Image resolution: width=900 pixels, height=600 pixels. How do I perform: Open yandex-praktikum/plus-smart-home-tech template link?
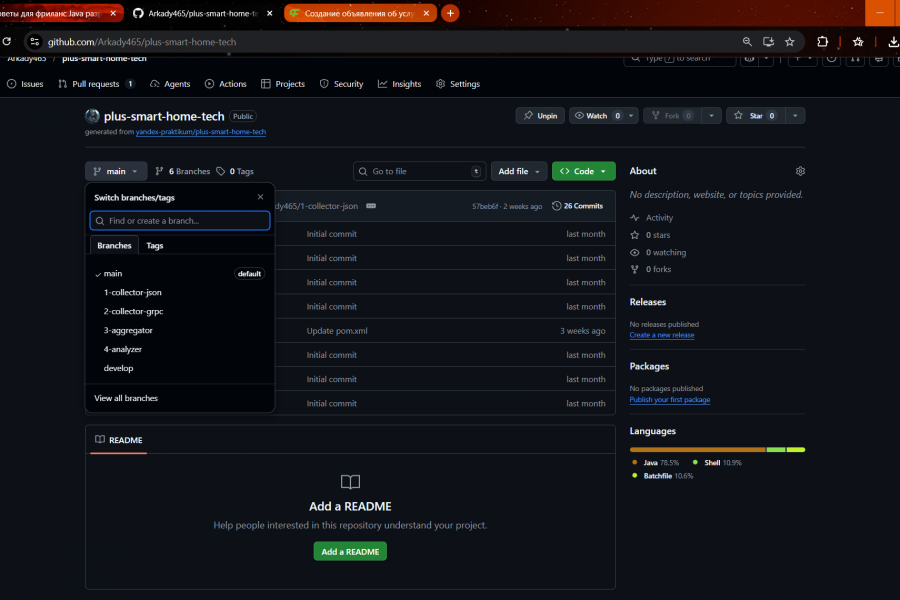(x=201, y=132)
